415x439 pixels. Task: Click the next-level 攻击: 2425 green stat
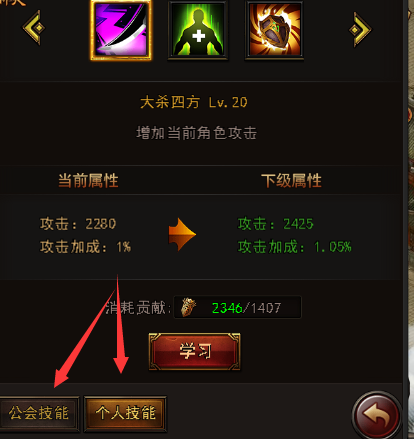(x=276, y=224)
